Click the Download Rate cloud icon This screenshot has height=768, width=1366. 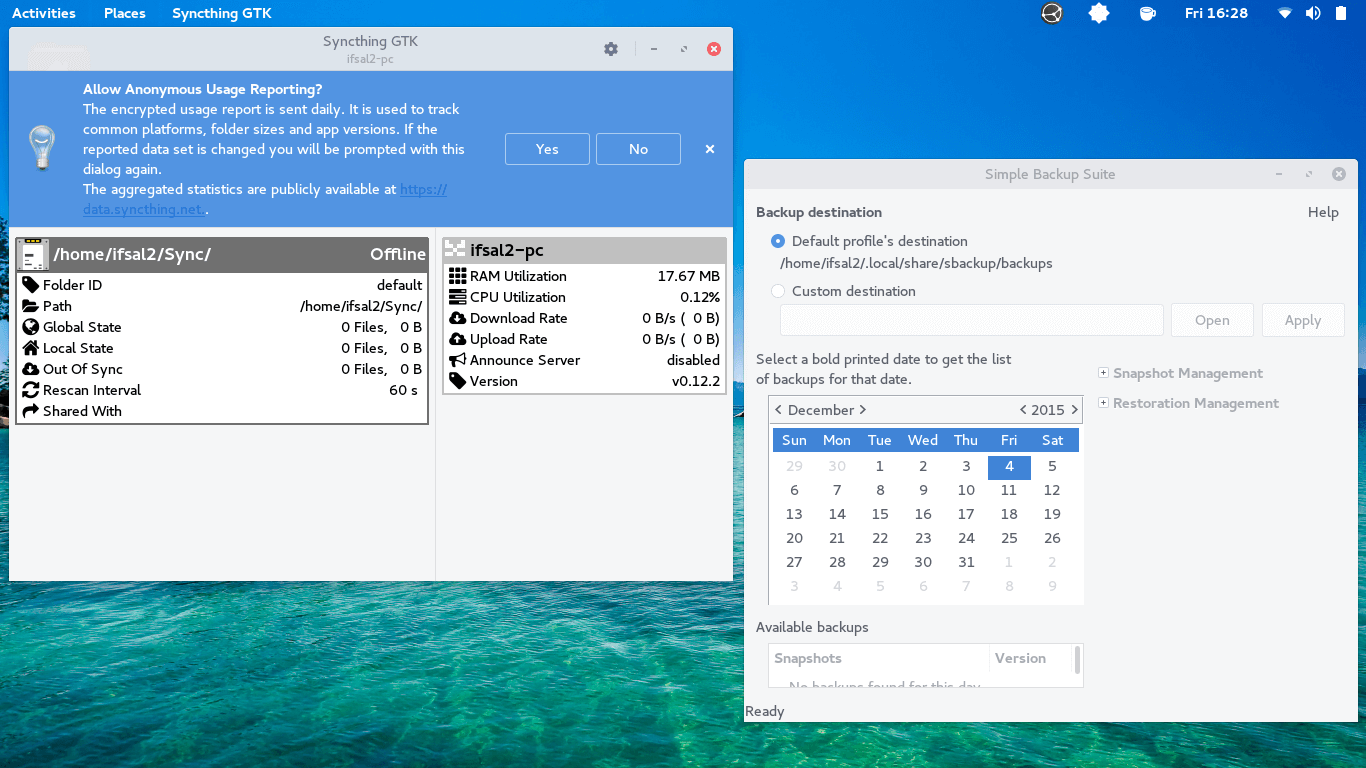[458, 318]
